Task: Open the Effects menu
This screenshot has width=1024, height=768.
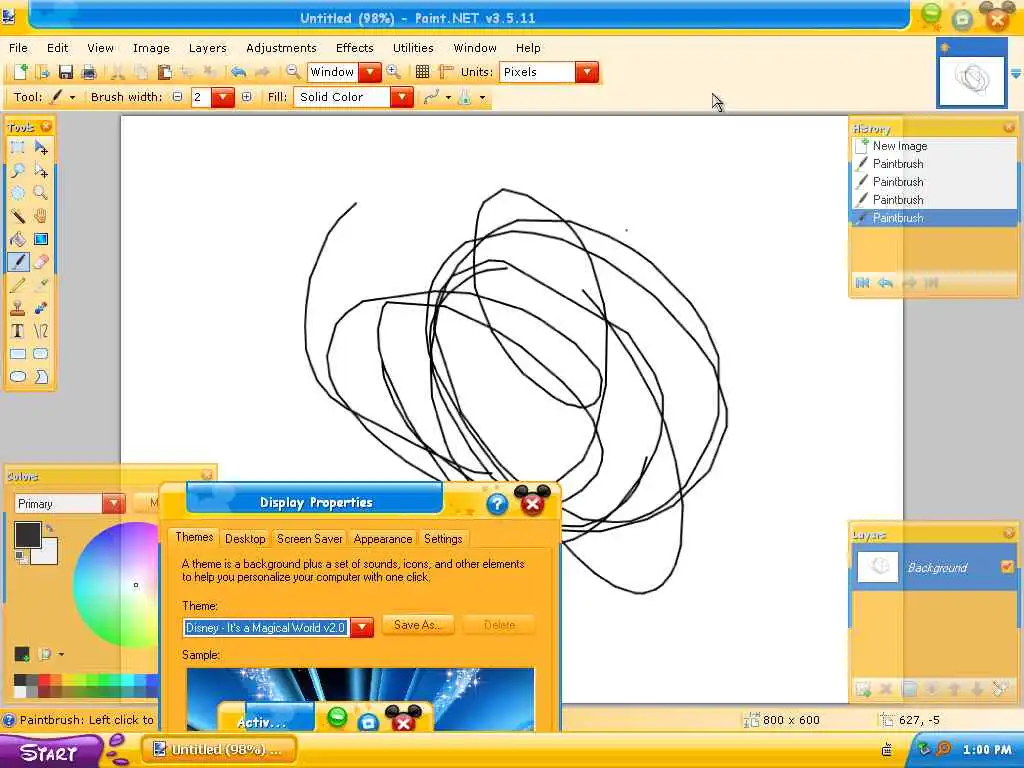Action: tap(355, 48)
